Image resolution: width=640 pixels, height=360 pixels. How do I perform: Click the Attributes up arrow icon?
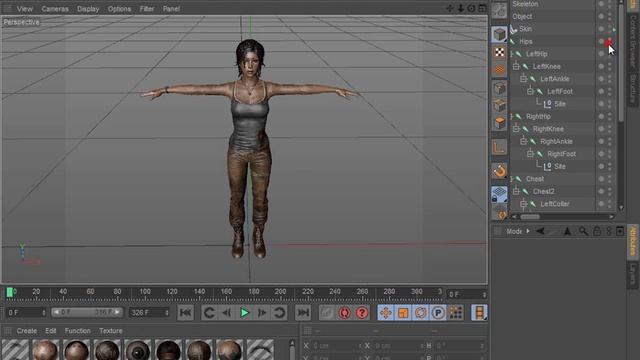coord(567,231)
